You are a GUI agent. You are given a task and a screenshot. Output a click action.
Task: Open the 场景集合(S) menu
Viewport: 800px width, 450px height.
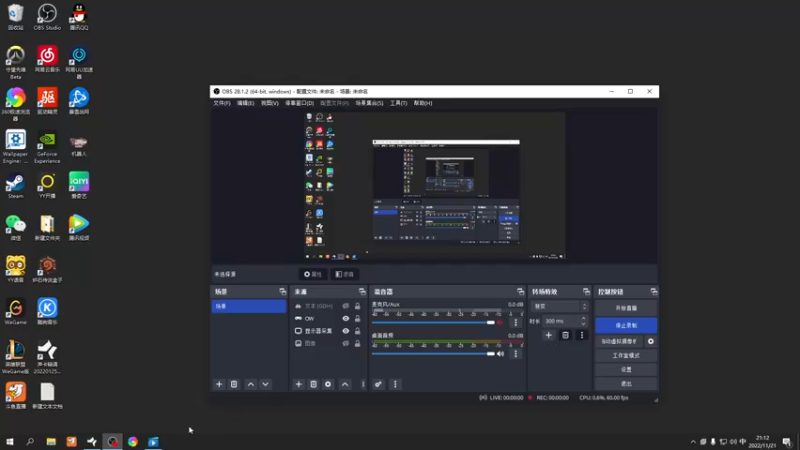click(x=369, y=103)
